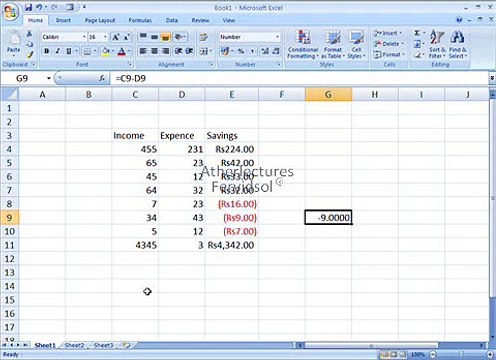Click Insert cells button
The width and height of the screenshot is (496, 360).
point(388,33)
